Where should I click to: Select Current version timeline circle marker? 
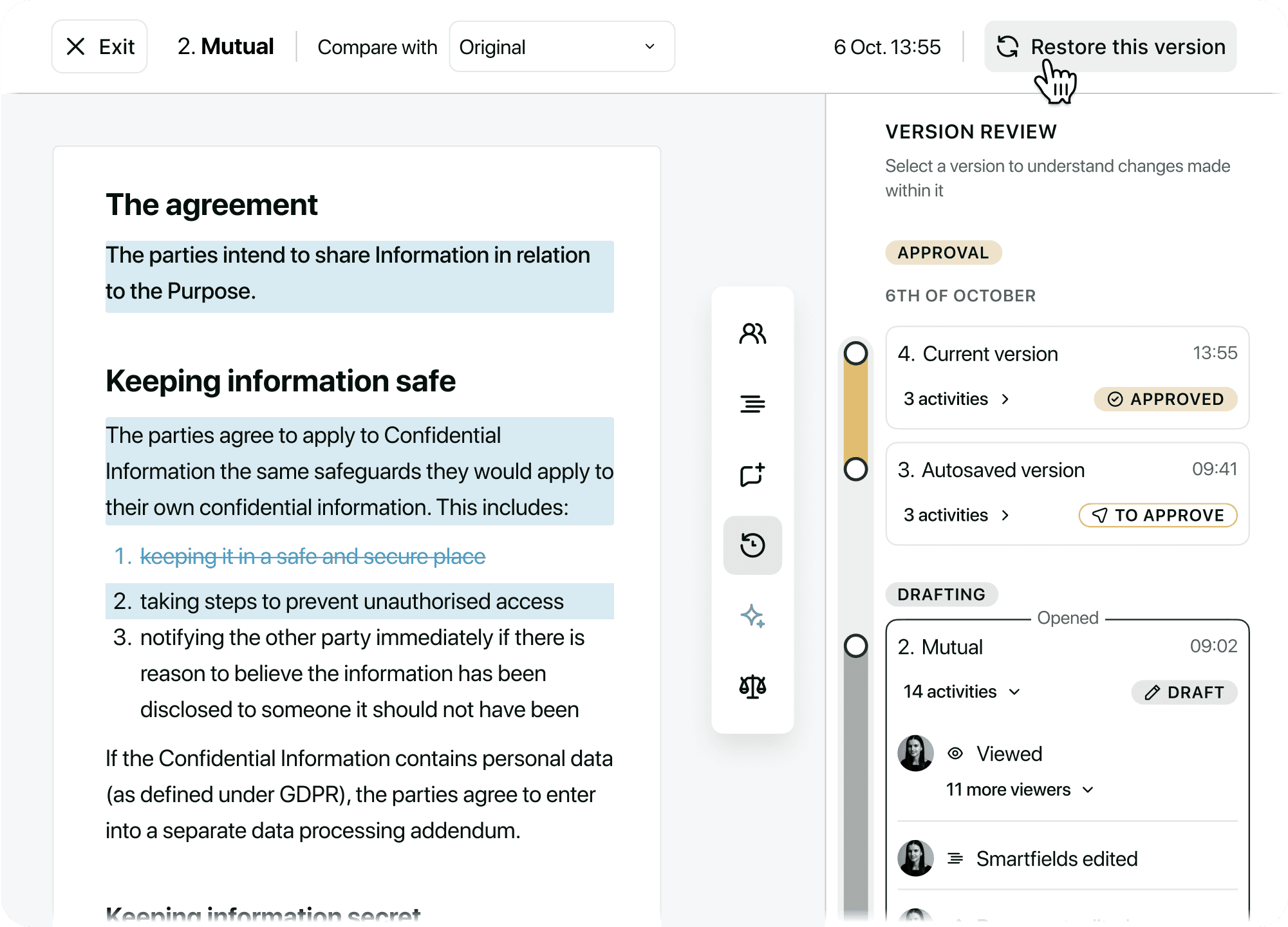click(x=855, y=353)
